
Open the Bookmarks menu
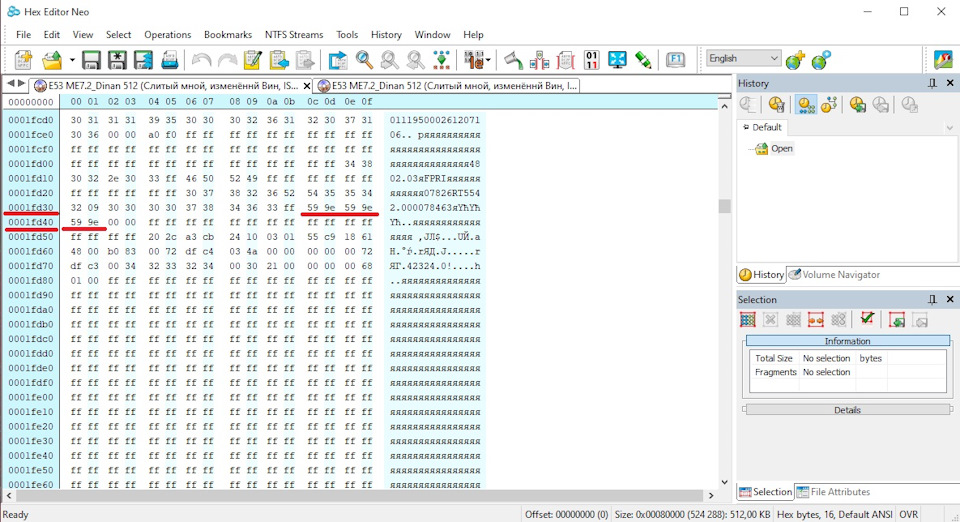(x=228, y=35)
